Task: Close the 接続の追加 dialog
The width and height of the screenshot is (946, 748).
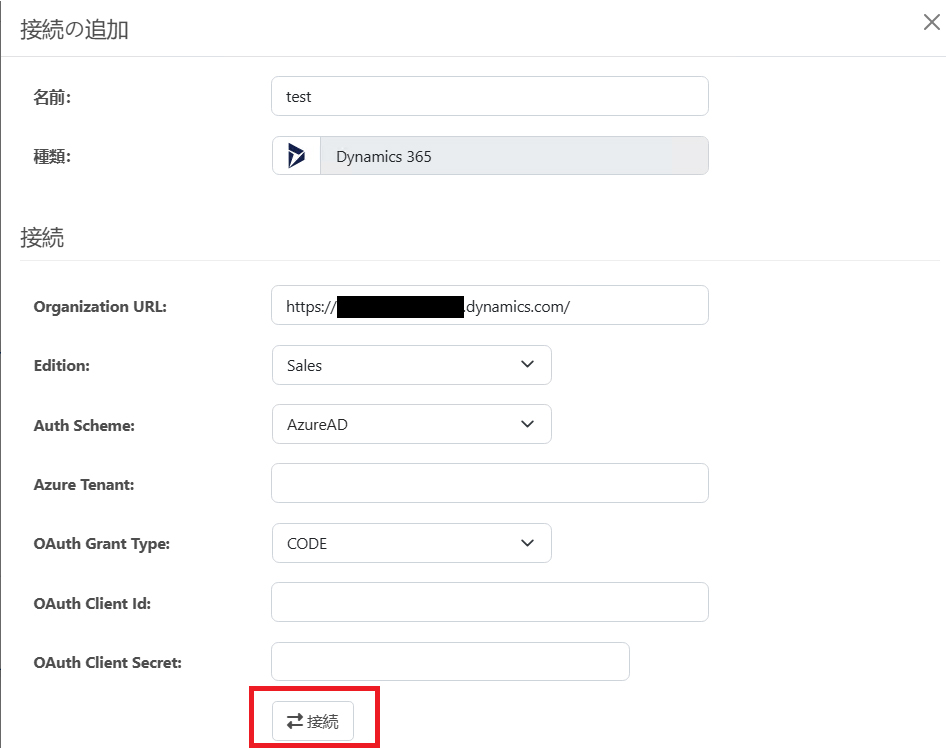Action: (932, 23)
